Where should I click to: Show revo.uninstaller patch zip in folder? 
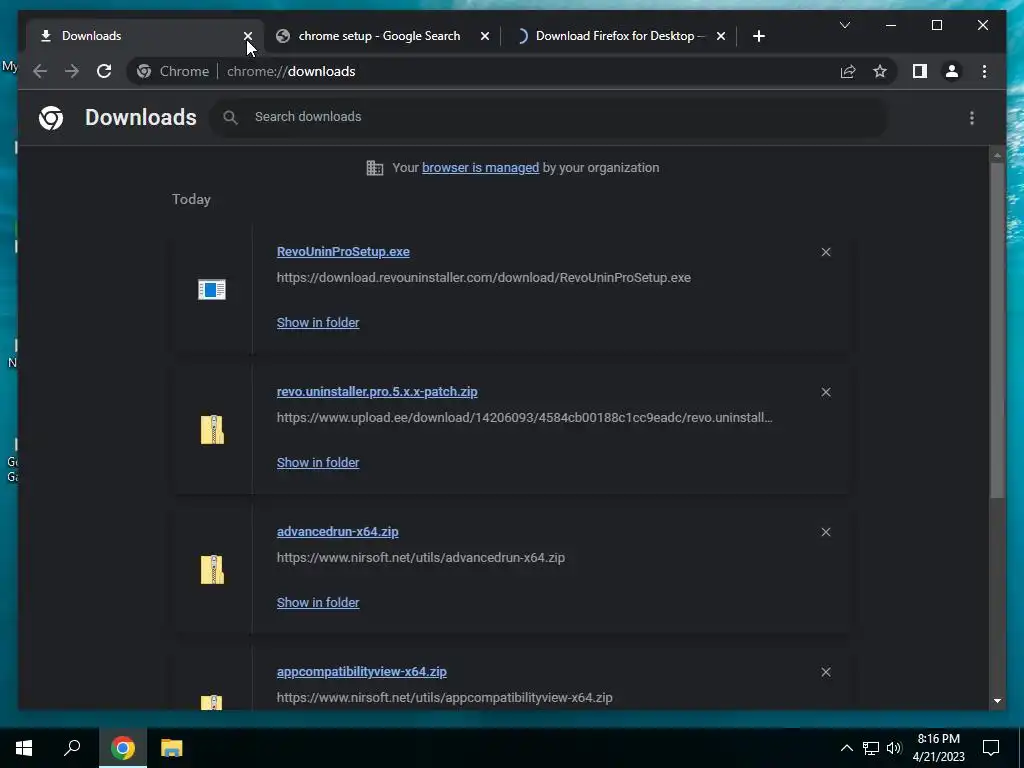coord(318,462)
